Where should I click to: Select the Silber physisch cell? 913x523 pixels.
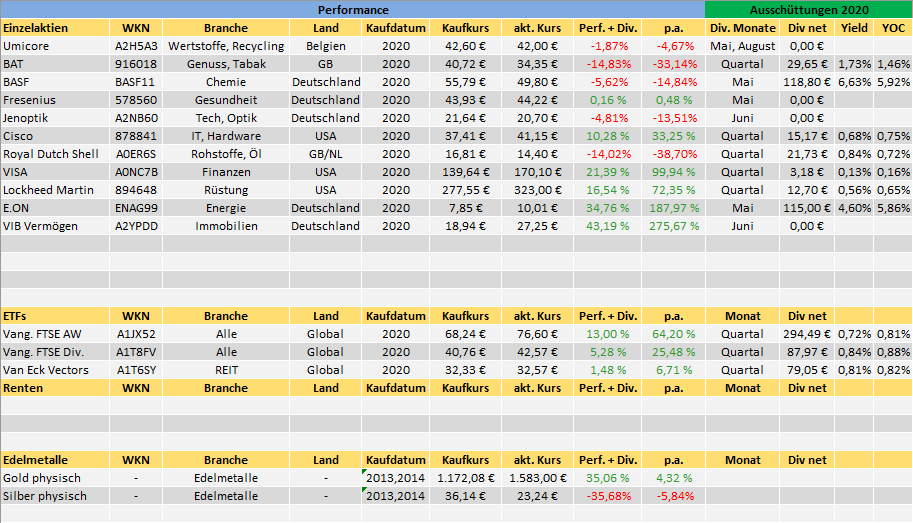pos(55,496)
